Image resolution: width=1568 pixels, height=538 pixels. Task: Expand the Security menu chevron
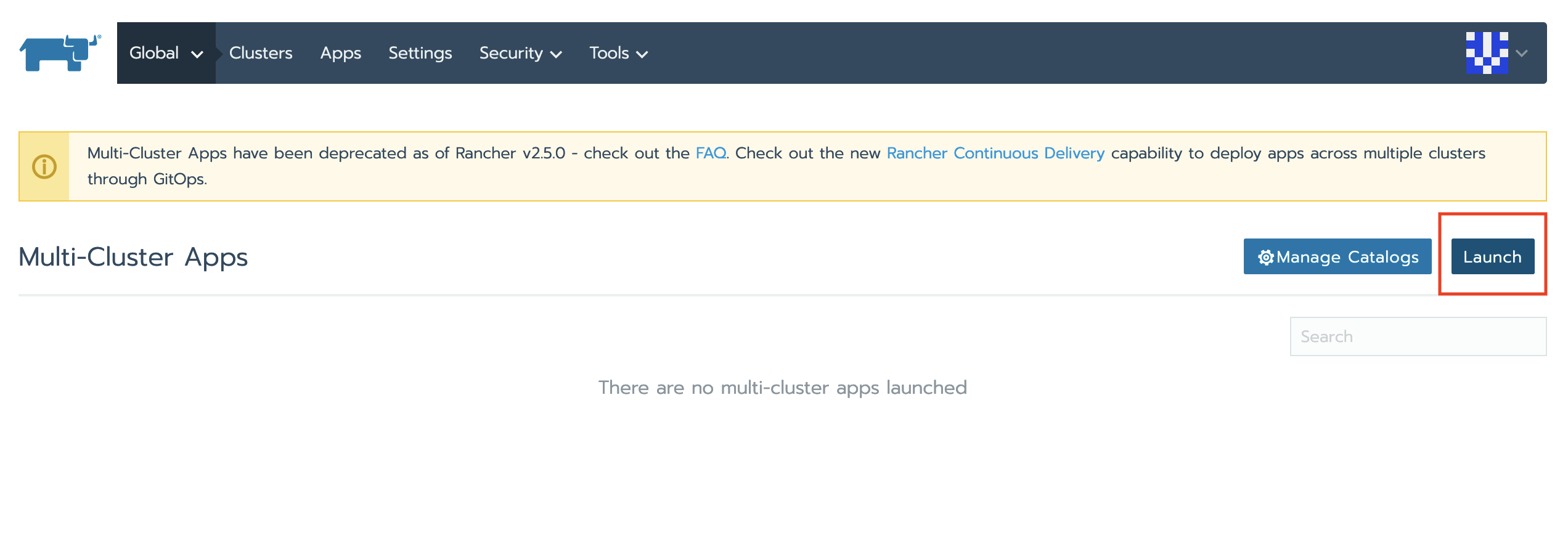point(556,54)
